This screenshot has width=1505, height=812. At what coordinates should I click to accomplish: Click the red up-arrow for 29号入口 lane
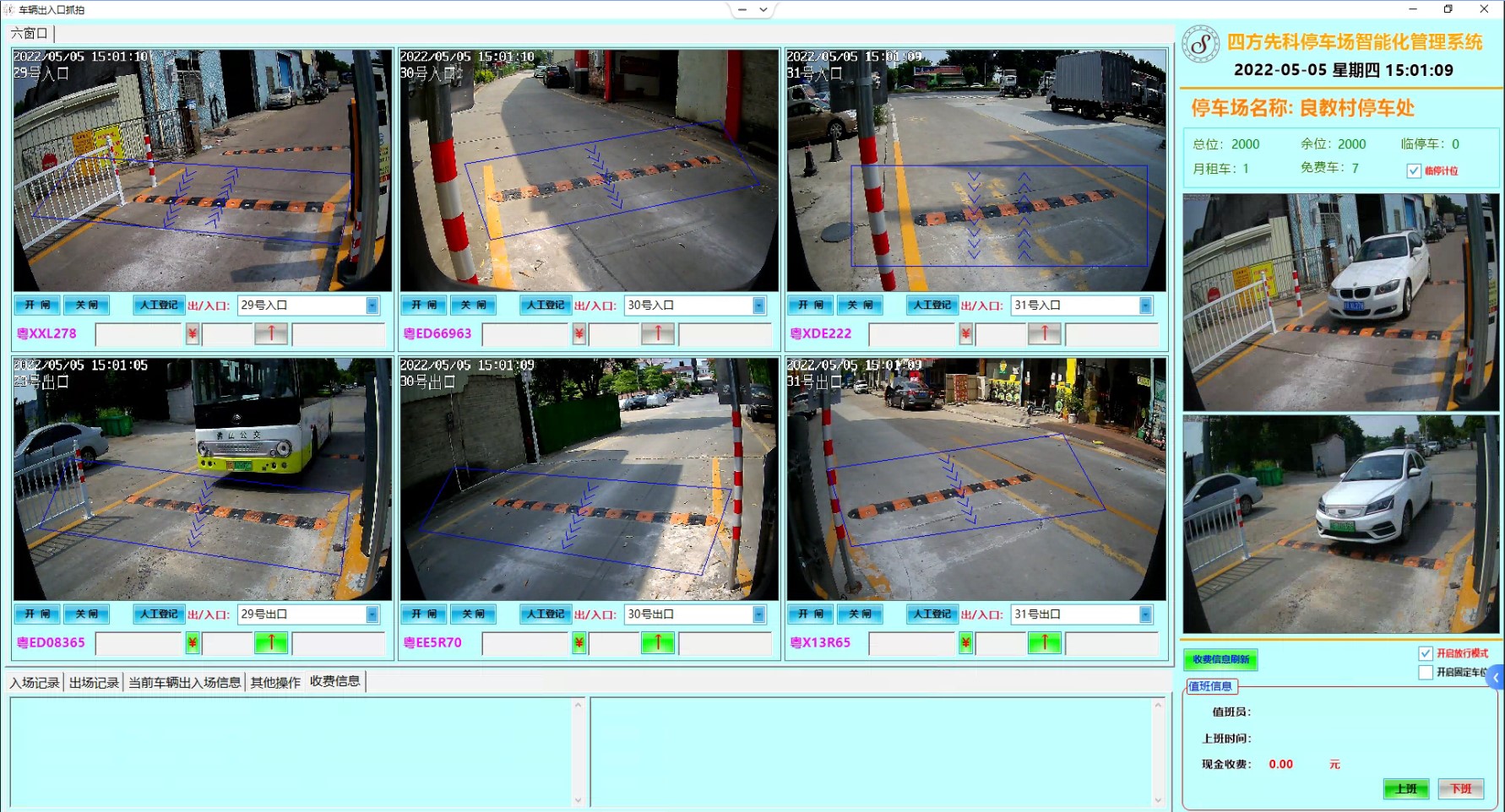coord(271,334)
